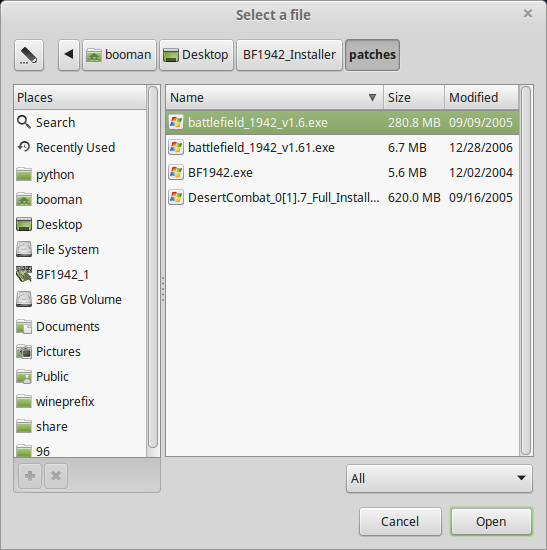Click the Cancel button
Viewport: 547px width, 550px height.
400,521
